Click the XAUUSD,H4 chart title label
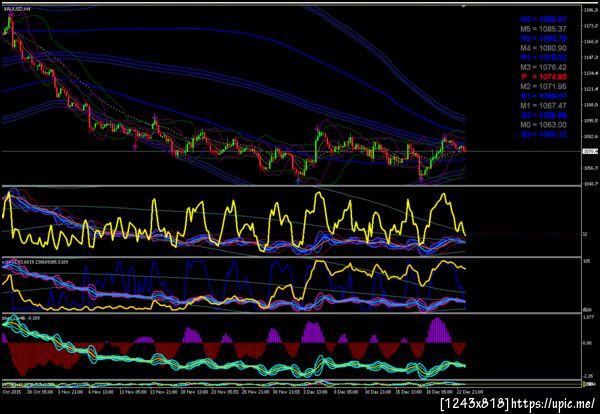This screenshot has height=414, width=600. click(18, 8)
